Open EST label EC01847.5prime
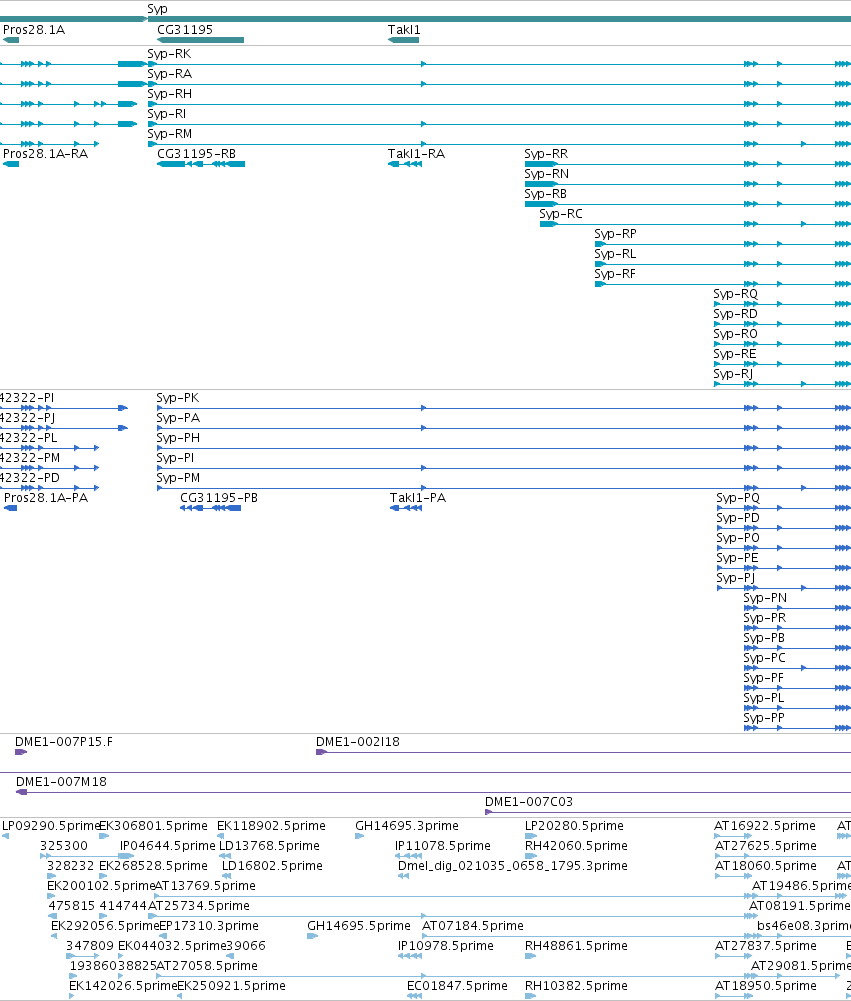The width and height of the screenshot is (851, 1001). 457,985
